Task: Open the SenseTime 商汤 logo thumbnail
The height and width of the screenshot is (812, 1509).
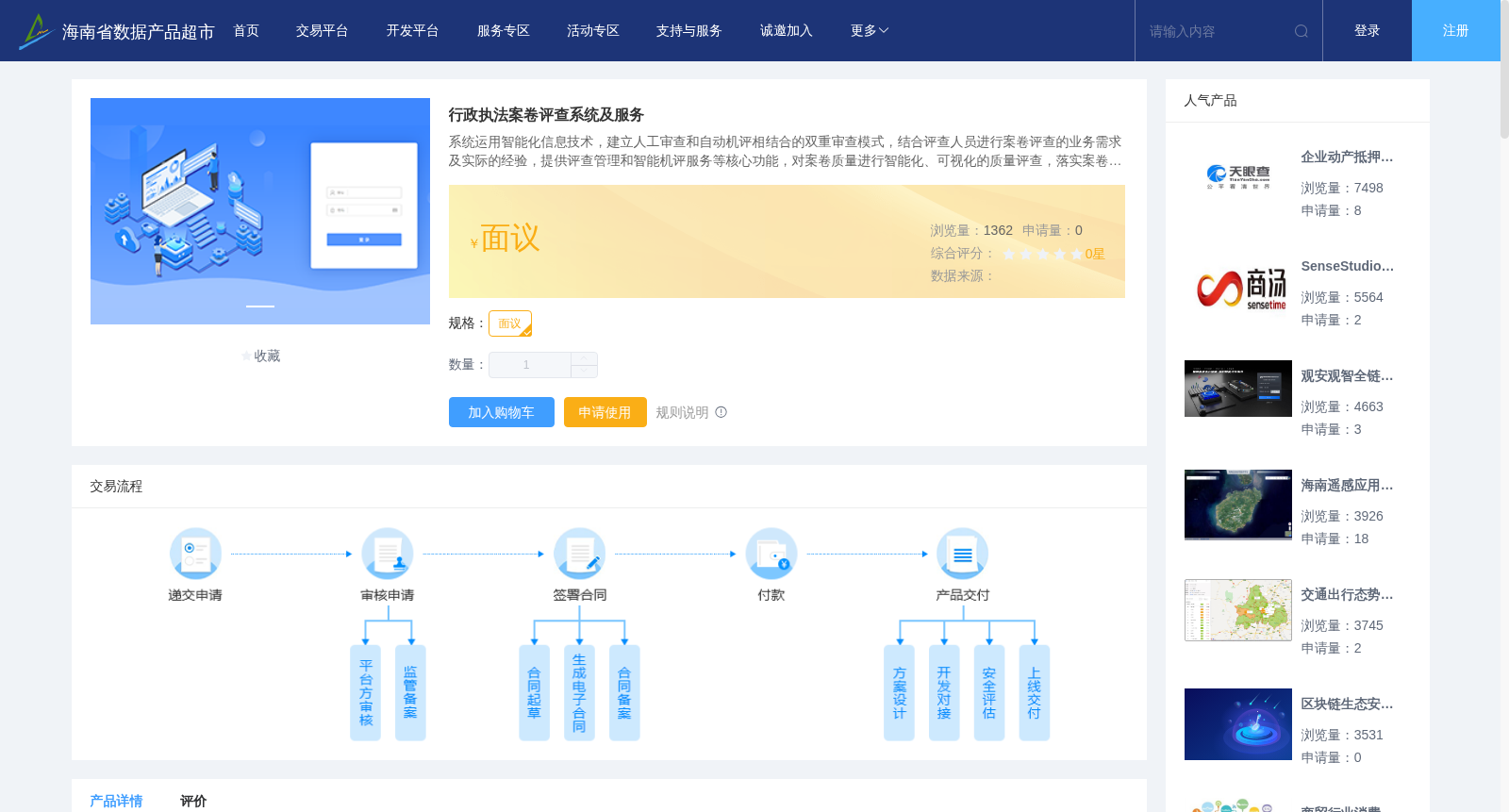Action: coord(1238,287)
